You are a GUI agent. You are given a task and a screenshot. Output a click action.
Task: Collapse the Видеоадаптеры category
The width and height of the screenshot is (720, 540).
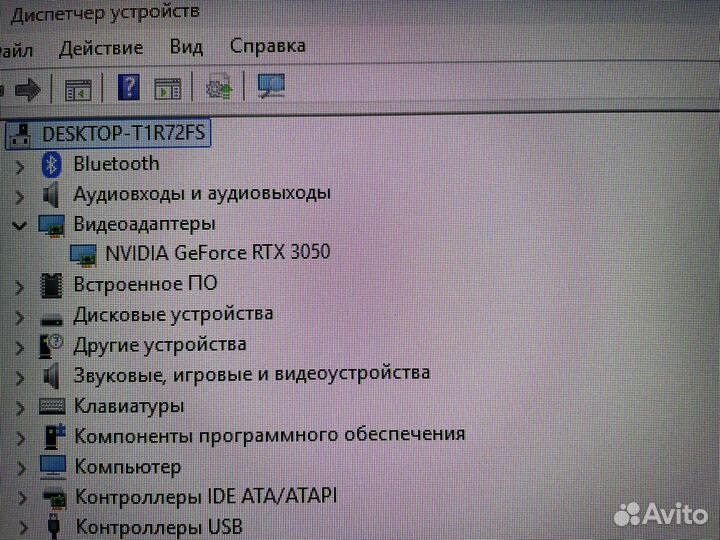pos(19,226)
